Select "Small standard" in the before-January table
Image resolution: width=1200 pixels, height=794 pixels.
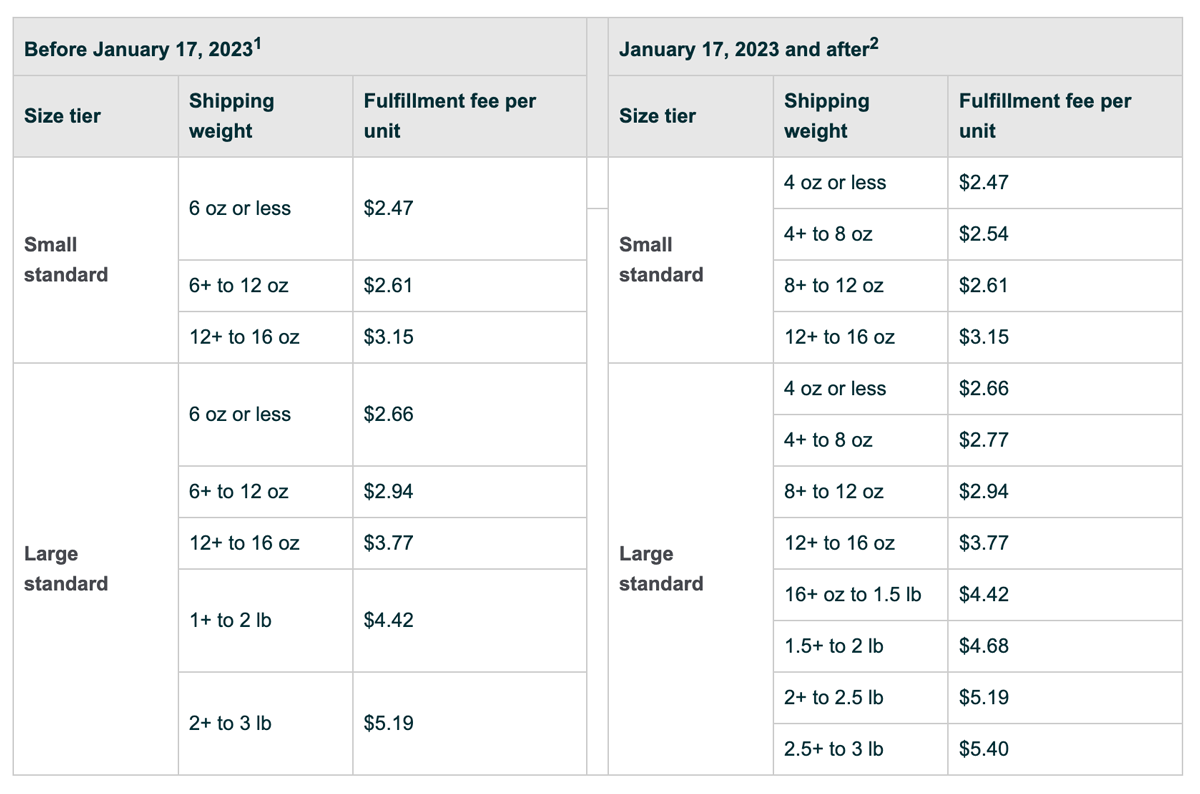(66, 260)
